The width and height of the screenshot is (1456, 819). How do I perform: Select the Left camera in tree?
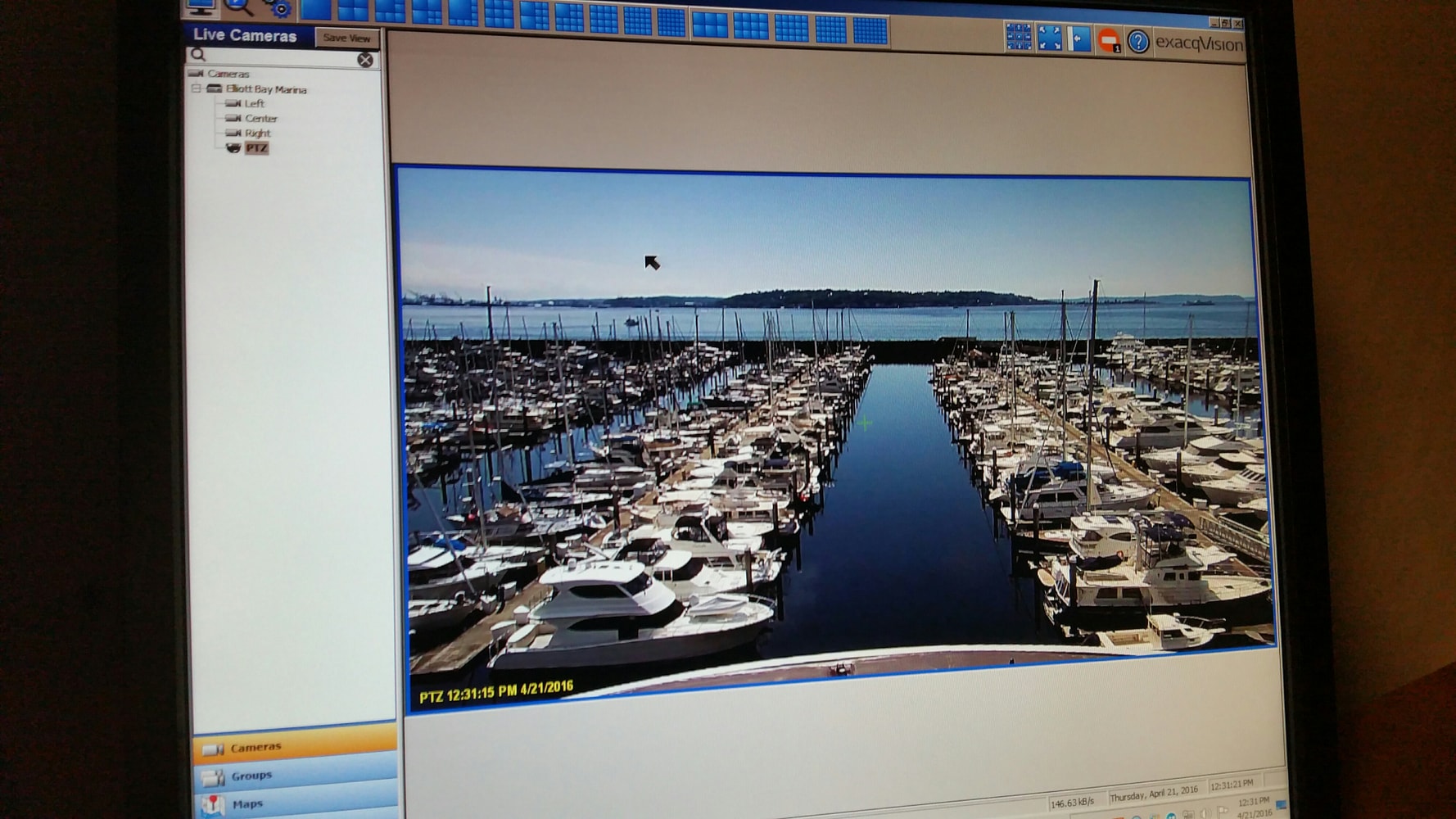click(254, 103)
